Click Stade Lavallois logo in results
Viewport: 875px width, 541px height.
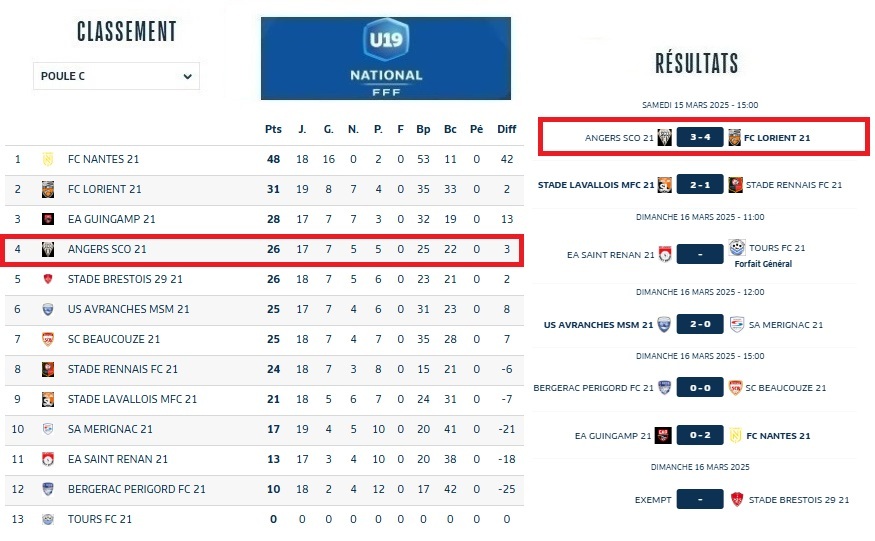pyautogui.click(x=664, y=185)
